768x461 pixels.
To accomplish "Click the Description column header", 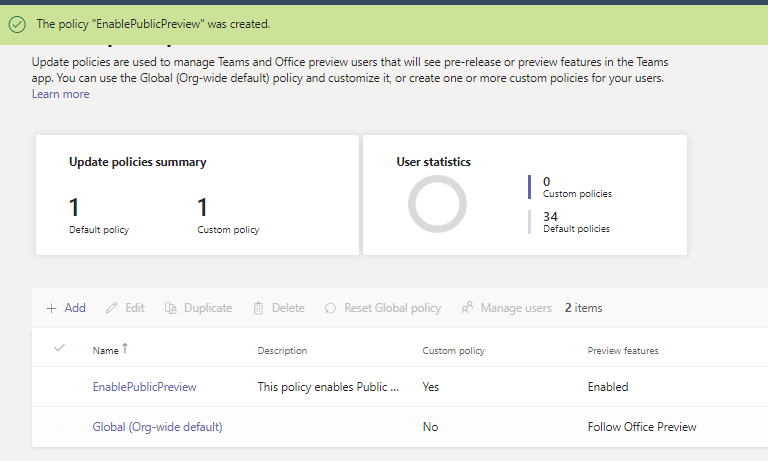I will click(x=282, y=351).
